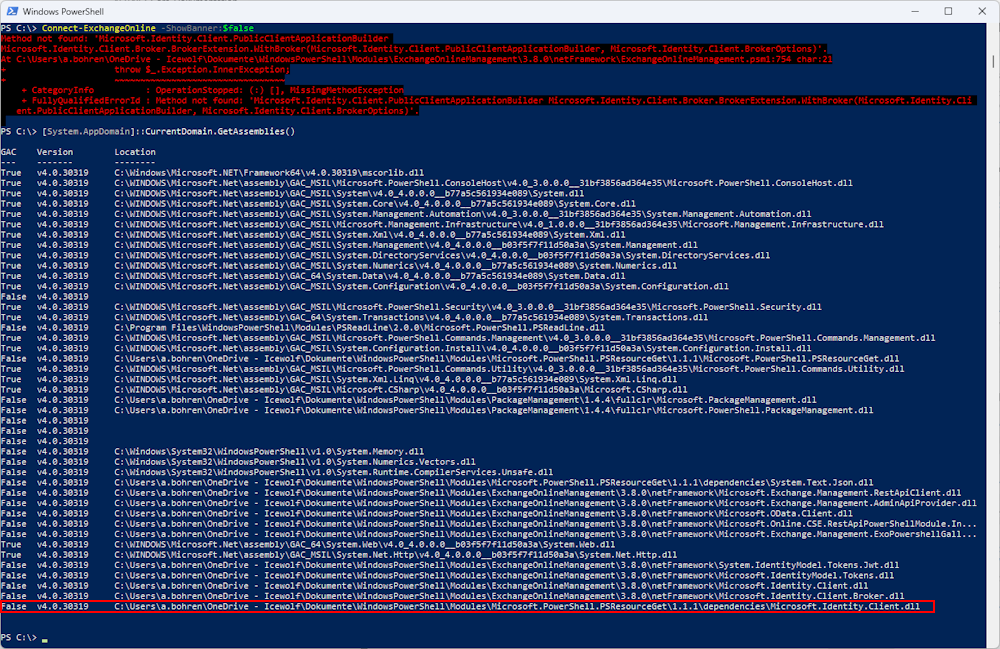
Task: Click the System.Configuration.dll path row
Action: pos(422,286)
